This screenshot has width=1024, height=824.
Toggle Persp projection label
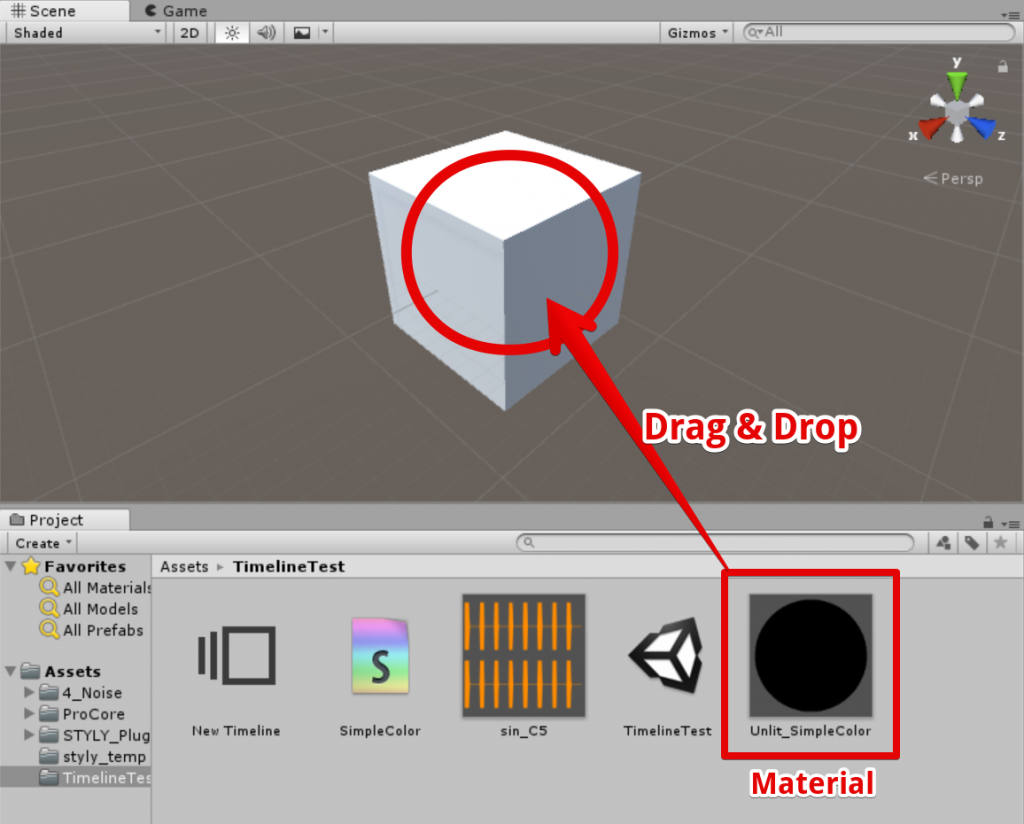[953, 179]
